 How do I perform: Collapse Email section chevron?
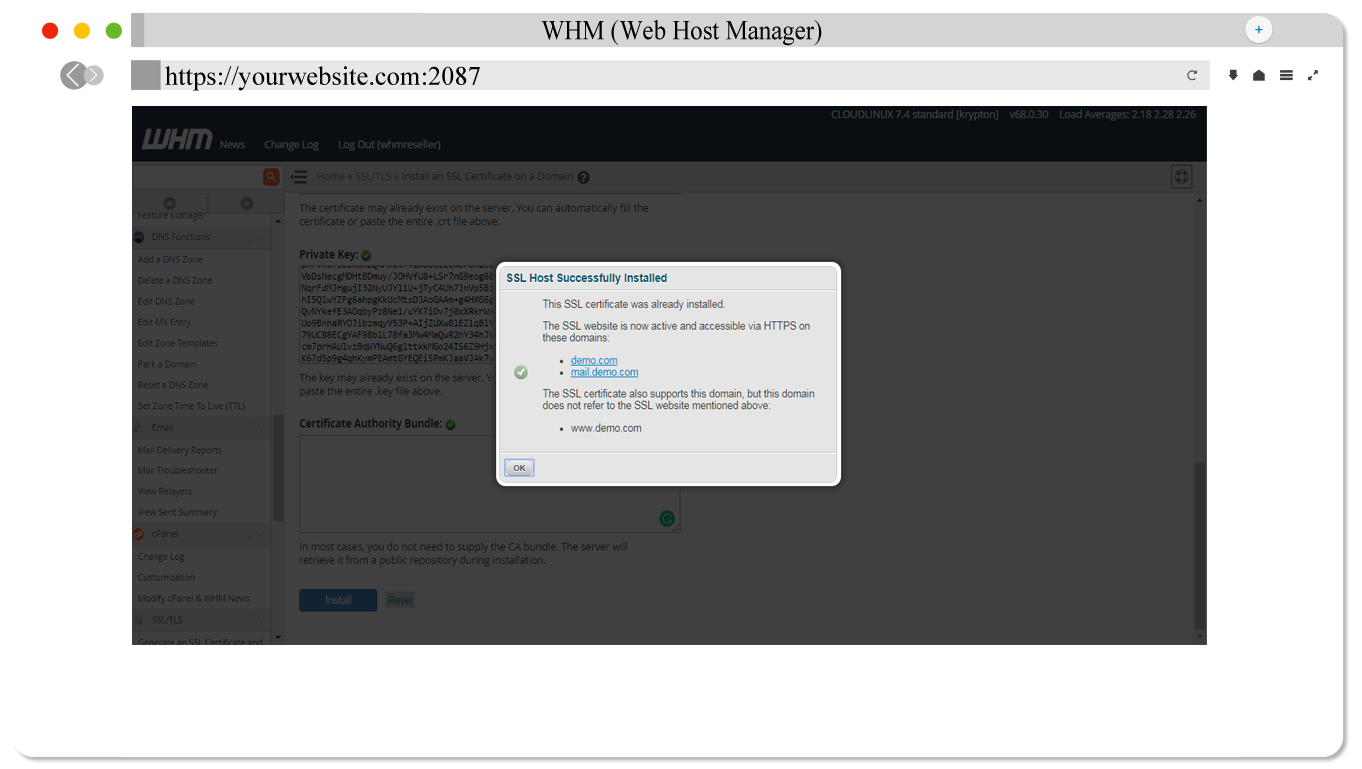[258, 427]
